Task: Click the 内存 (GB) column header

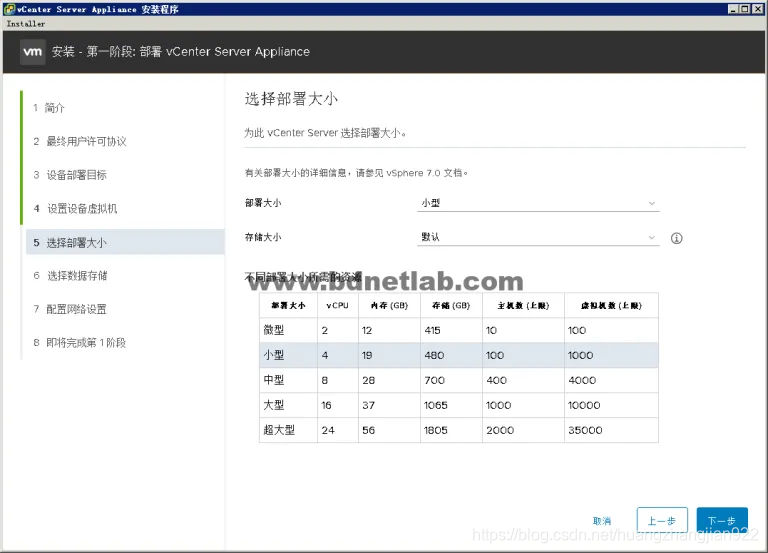Action: tap(389, 306)
